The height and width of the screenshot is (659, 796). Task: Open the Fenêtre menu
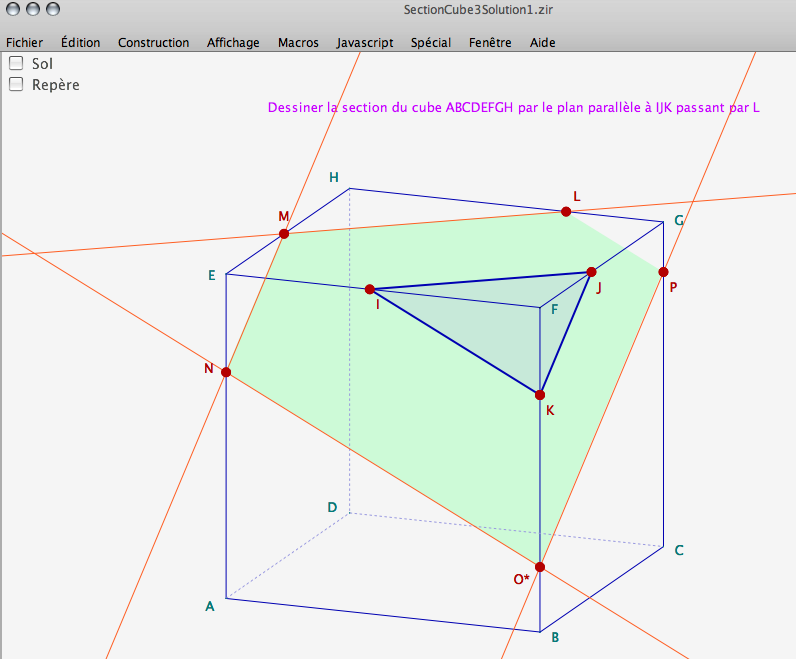490,43
